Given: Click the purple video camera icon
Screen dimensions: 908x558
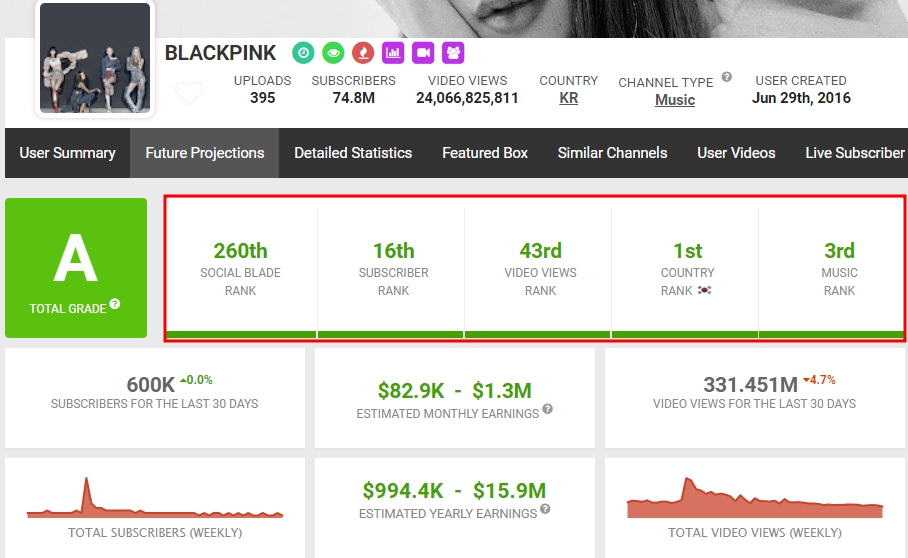Looking at the screenshot, I should tap(423, 53).
